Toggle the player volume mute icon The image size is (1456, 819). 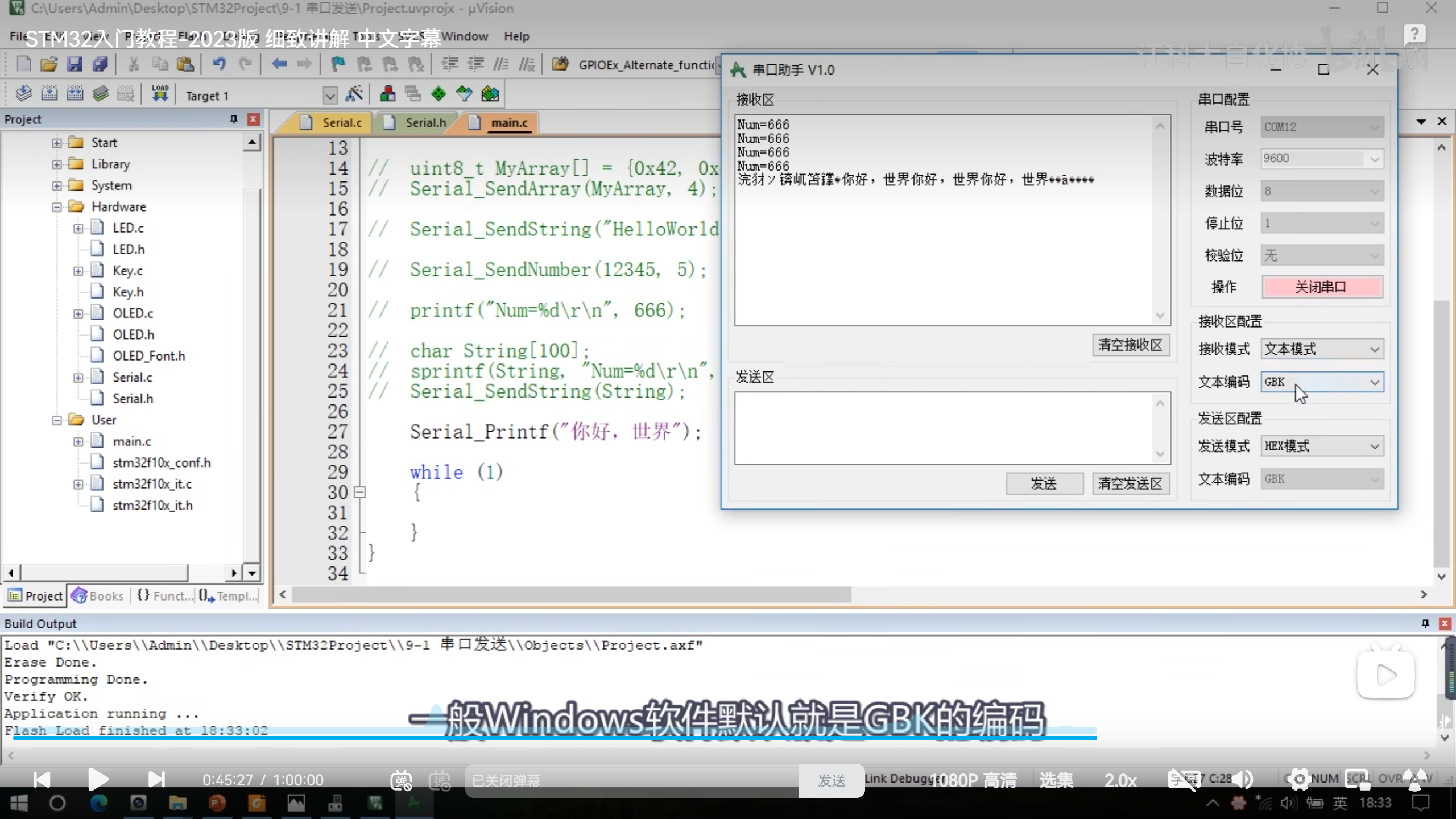pyautogui.click(x=1243, y=780)
